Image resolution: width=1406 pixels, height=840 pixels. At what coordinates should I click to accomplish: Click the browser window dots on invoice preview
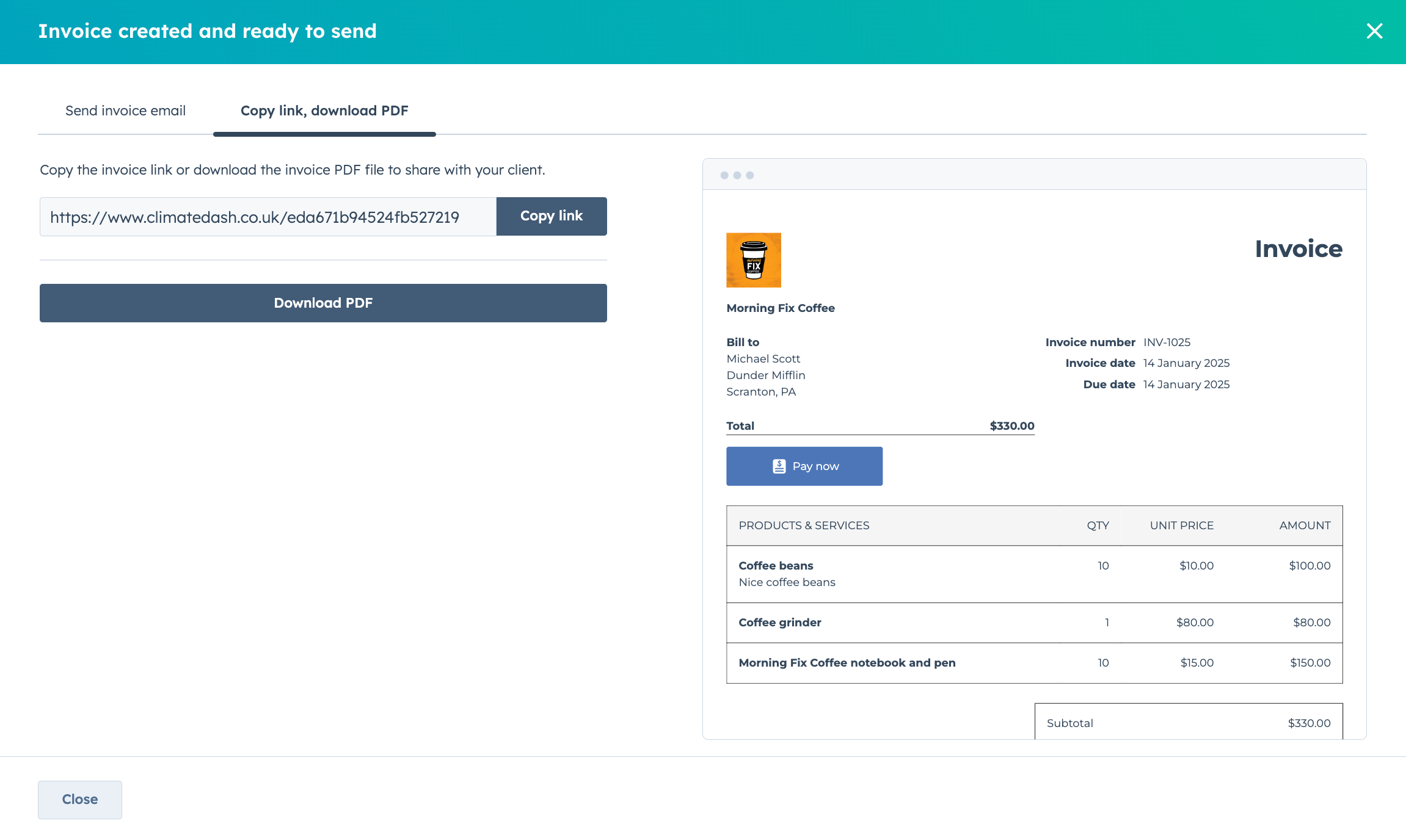click(738, 175)
